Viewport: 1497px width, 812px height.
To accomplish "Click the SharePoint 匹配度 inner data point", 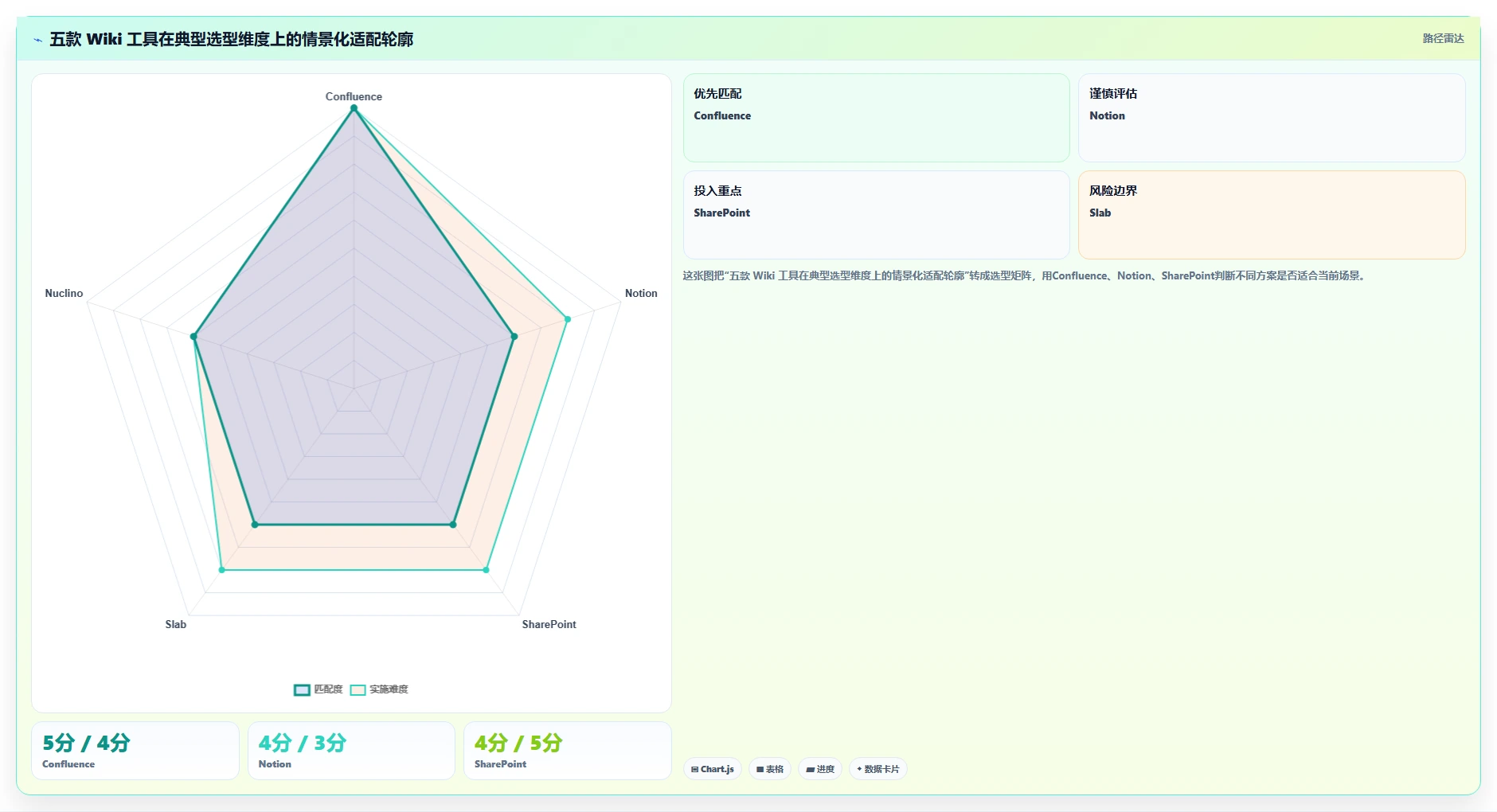I will (453, 525).
